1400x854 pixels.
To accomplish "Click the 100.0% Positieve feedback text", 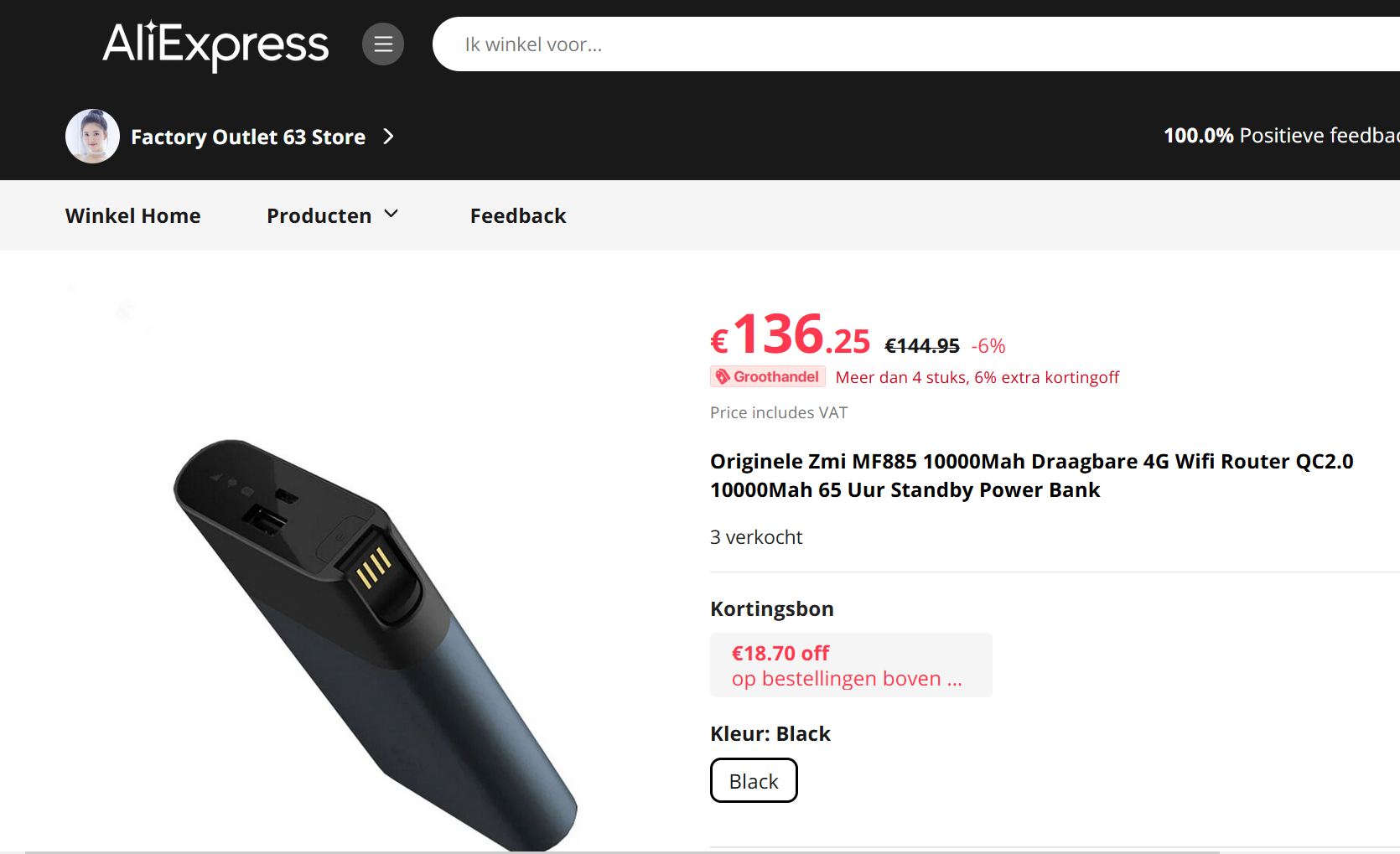I will coord(1282,136).
